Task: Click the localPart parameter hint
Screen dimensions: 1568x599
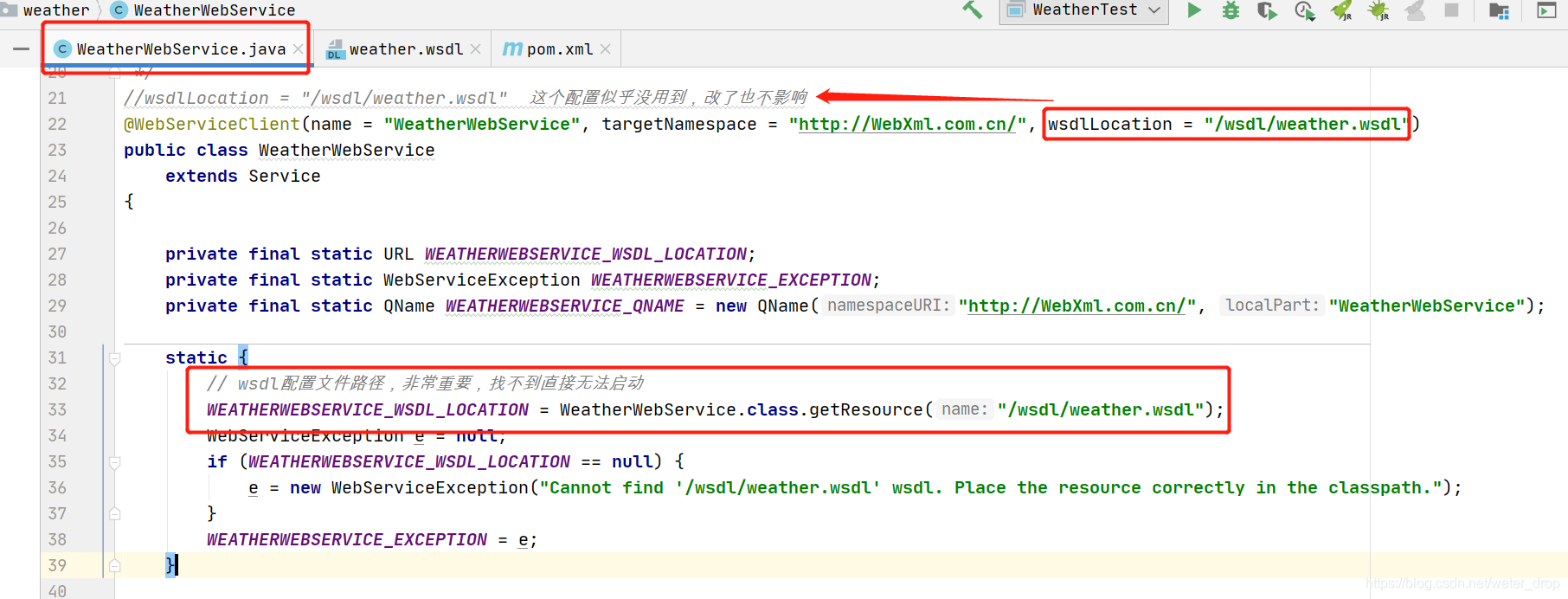Action: 1272,306
